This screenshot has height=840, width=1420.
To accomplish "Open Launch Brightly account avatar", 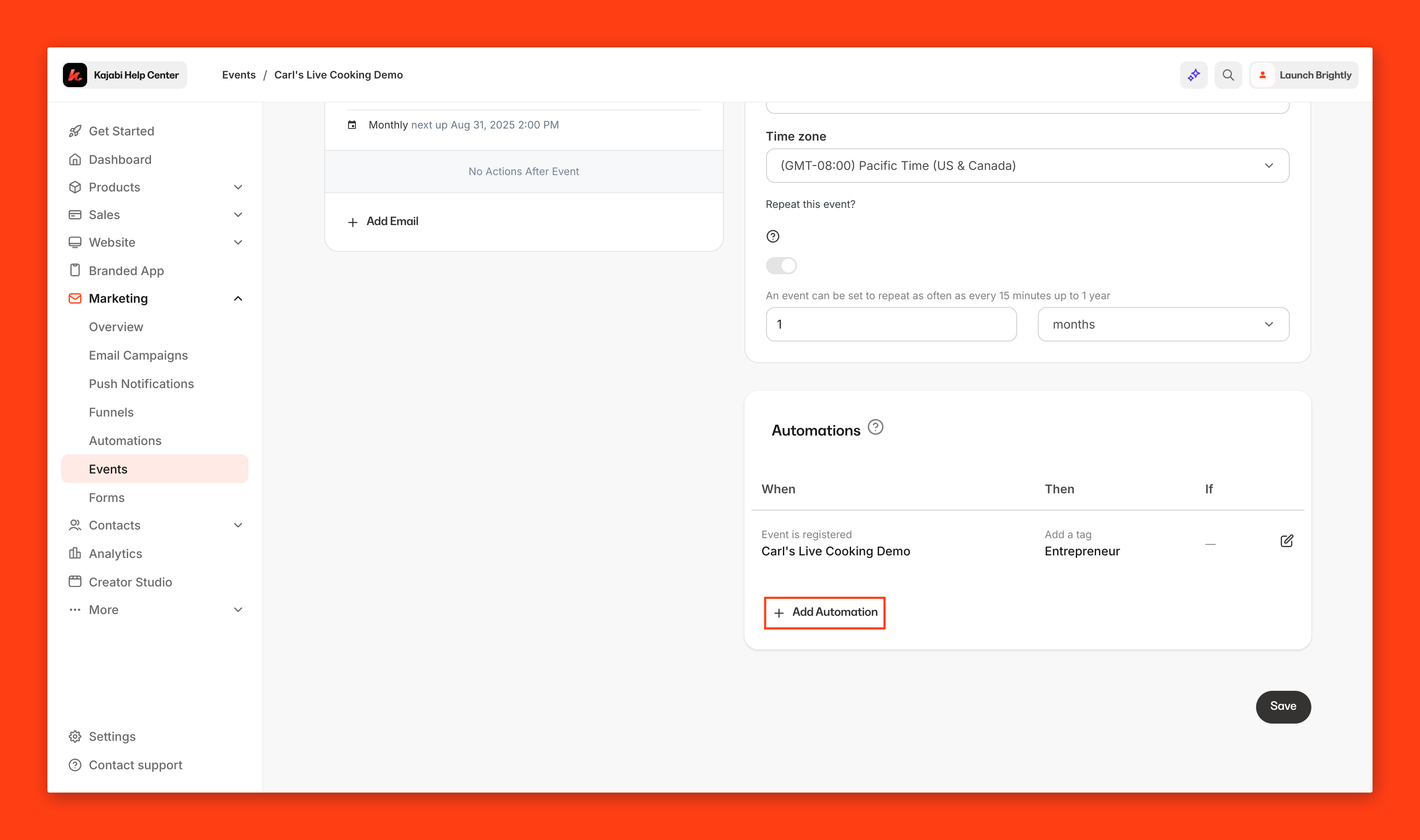I will [x=1263, y=75].
